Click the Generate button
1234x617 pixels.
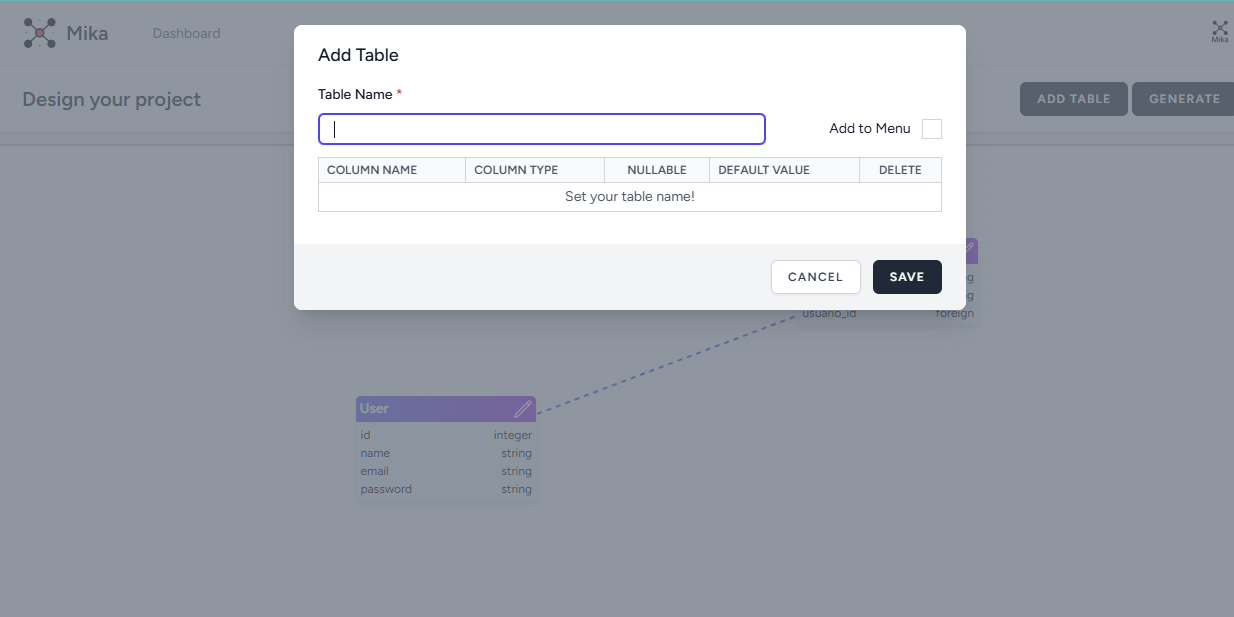[1184, 99]
